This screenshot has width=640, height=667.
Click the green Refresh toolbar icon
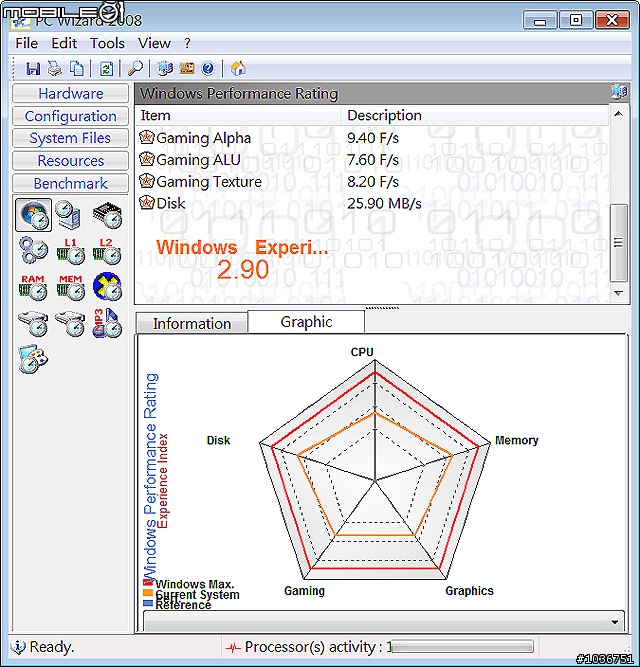click(x=106, y=68)
